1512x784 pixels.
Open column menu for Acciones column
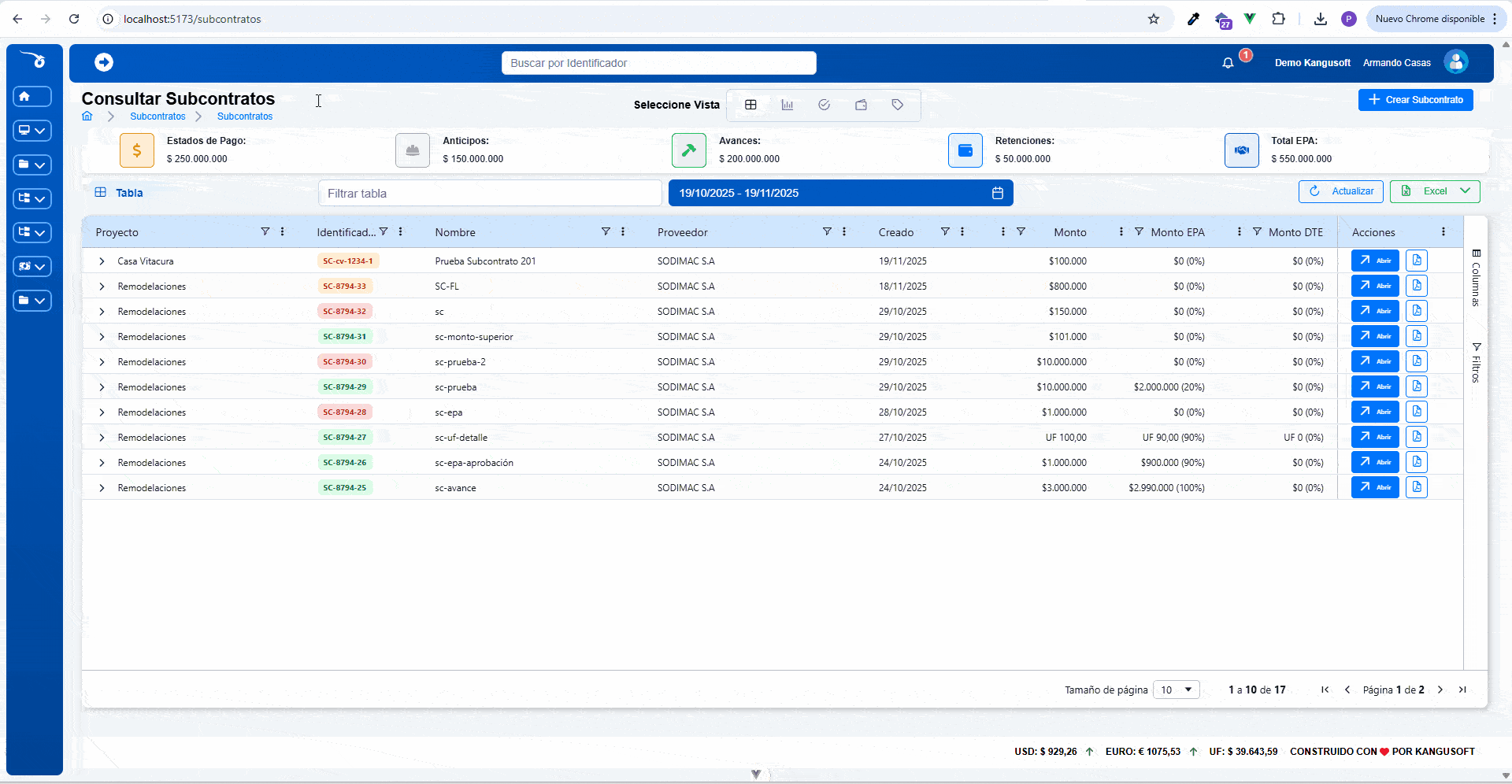pyautogui.click(x=1443, y=231)
